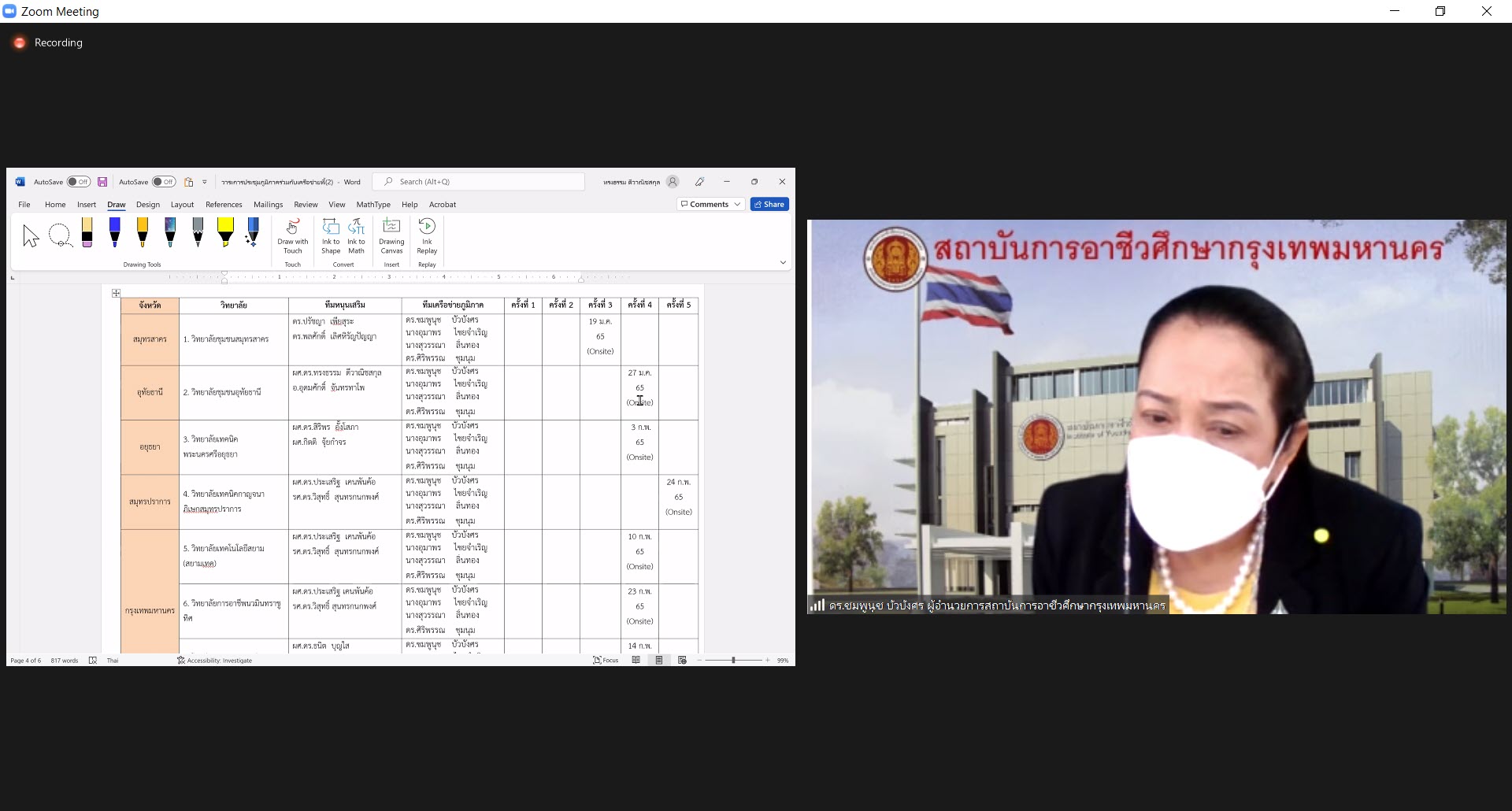1512x811 pixels.
Task: Click the Recording indicator in Zoom
Action: tap(48, 43)
